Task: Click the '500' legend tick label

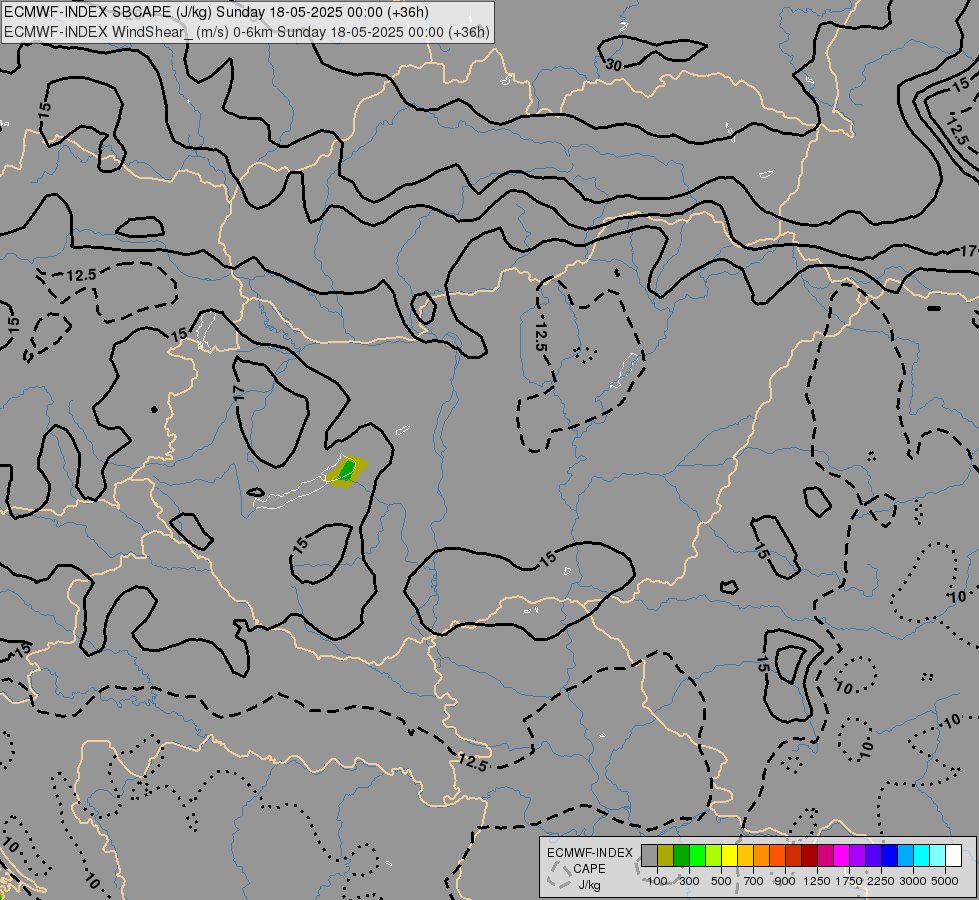Action: click(x=721, y=881)
